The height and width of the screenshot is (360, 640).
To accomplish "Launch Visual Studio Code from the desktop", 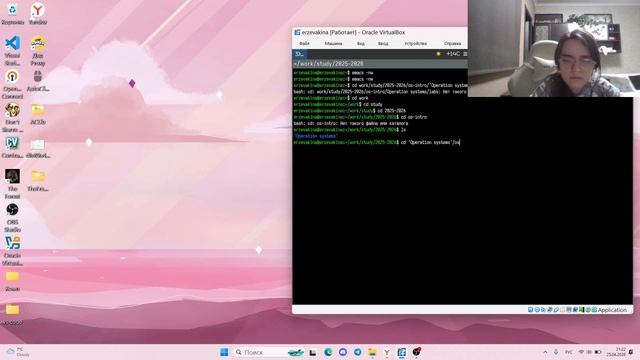I will (13, 50).
